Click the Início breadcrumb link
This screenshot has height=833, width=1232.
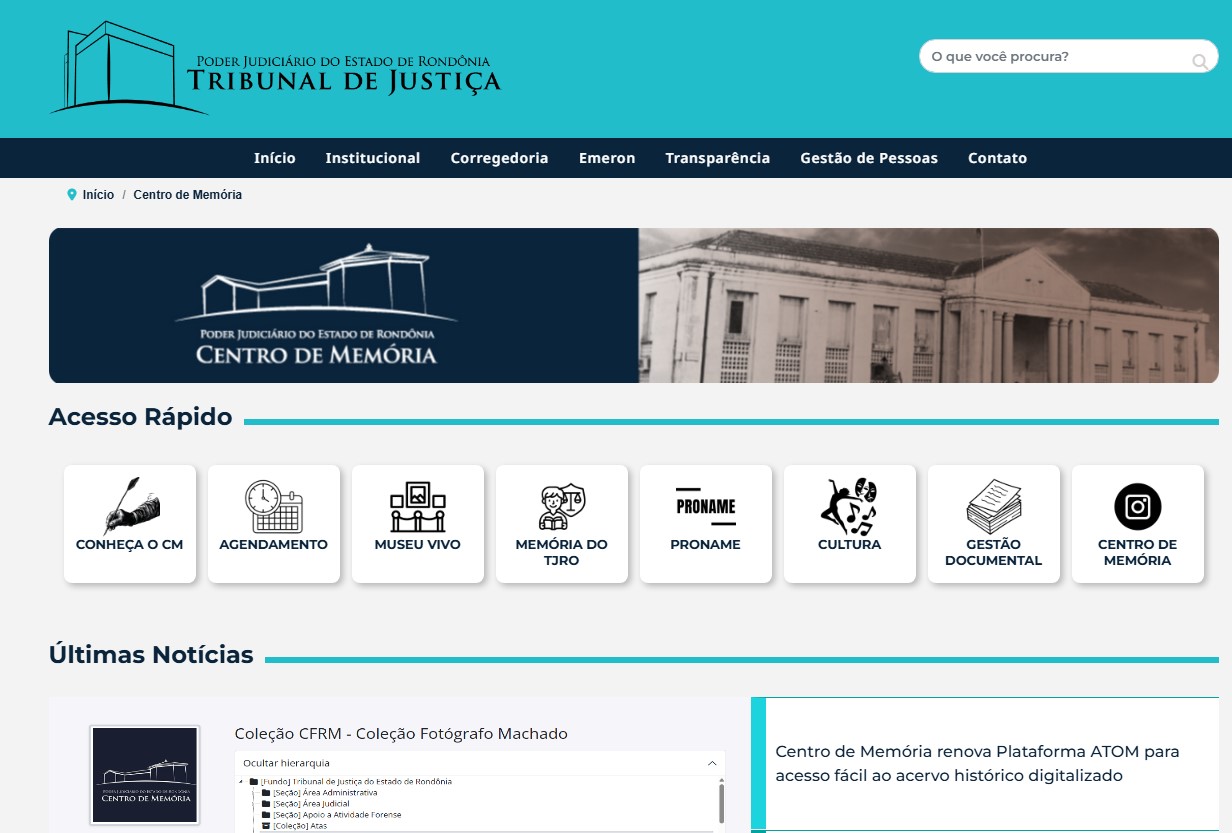(x=98, y=195)
